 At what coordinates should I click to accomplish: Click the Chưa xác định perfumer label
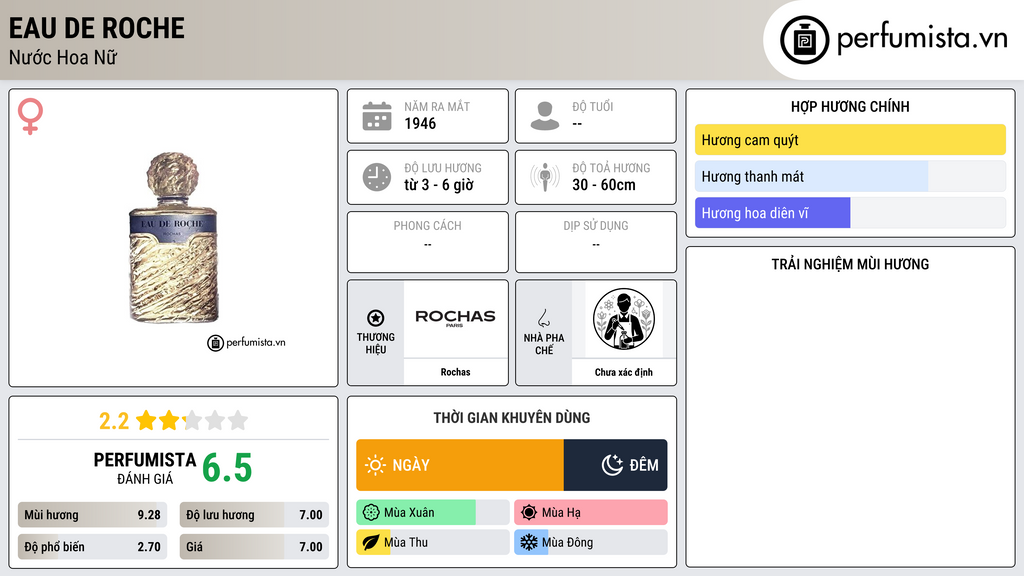[x=624, y=372]
